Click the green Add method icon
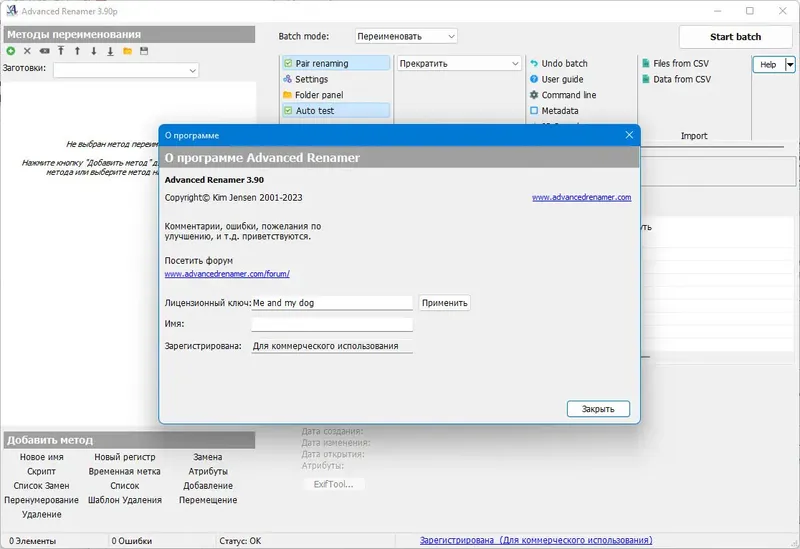This screenshot has width=800, height=549. tap(11, 51)
